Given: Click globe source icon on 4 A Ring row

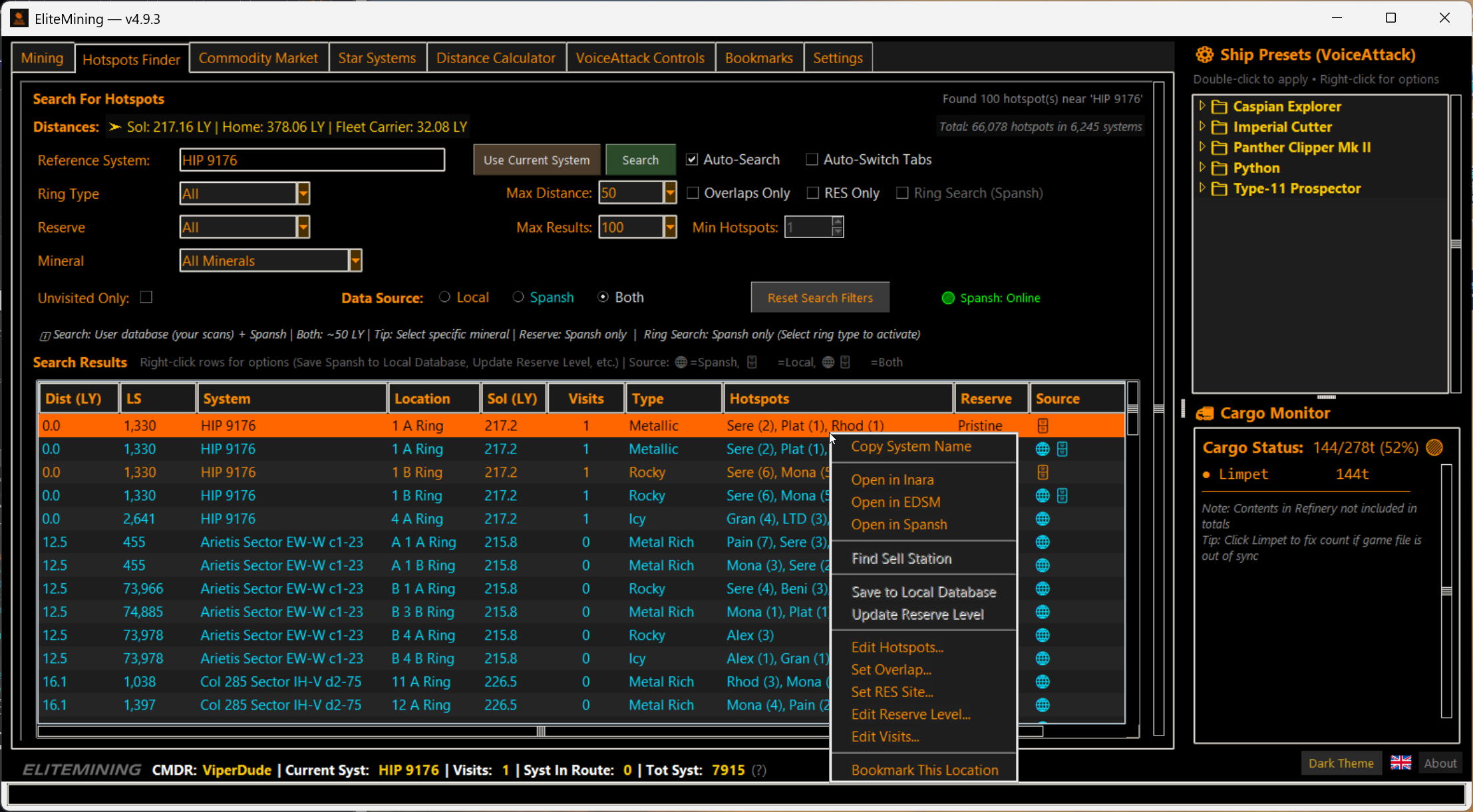Looking at the screenshot, I should pos(1043,519).
